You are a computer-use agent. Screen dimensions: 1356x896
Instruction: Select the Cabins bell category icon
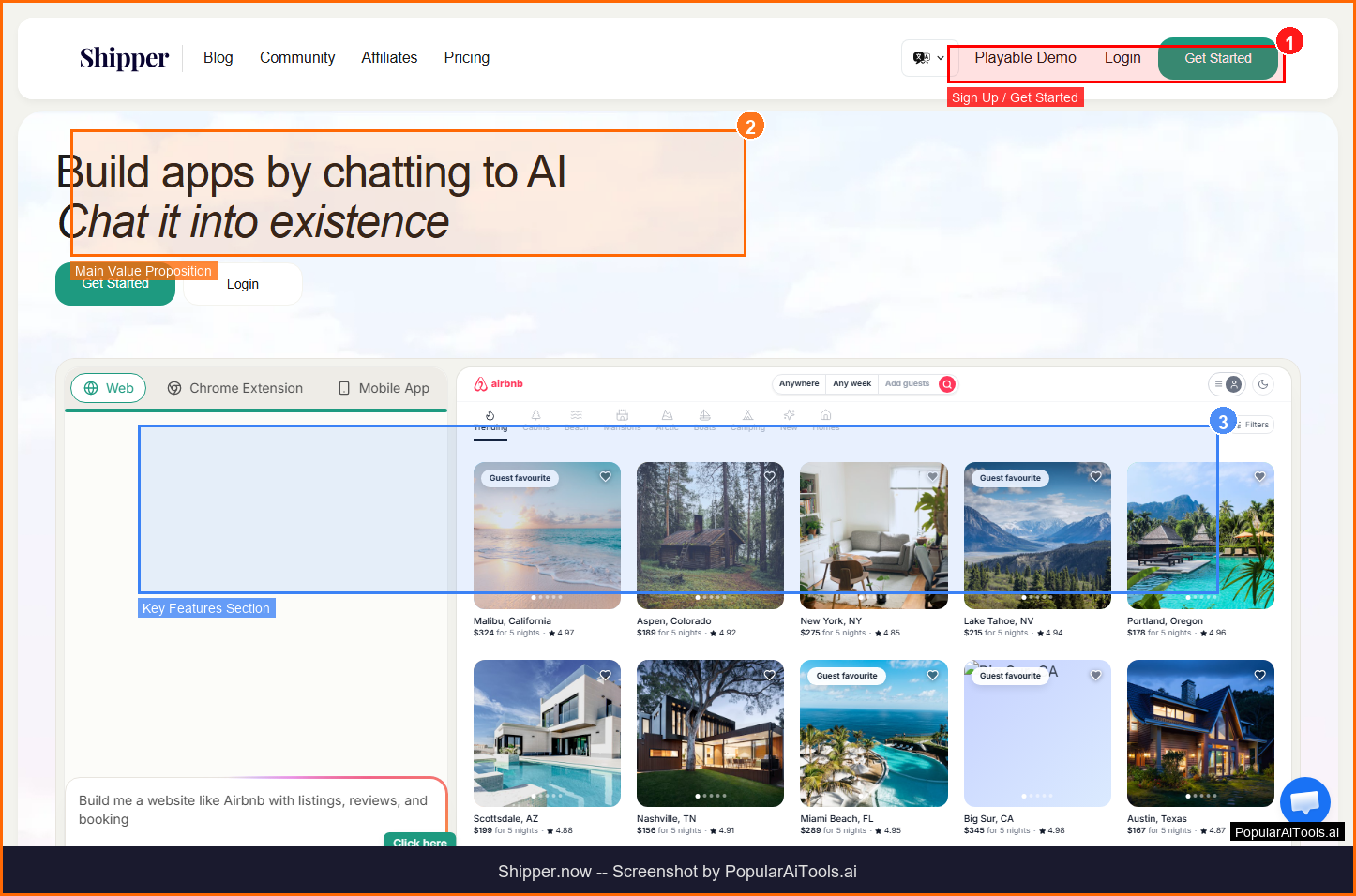pyautogui.click(x=535, y=415)
